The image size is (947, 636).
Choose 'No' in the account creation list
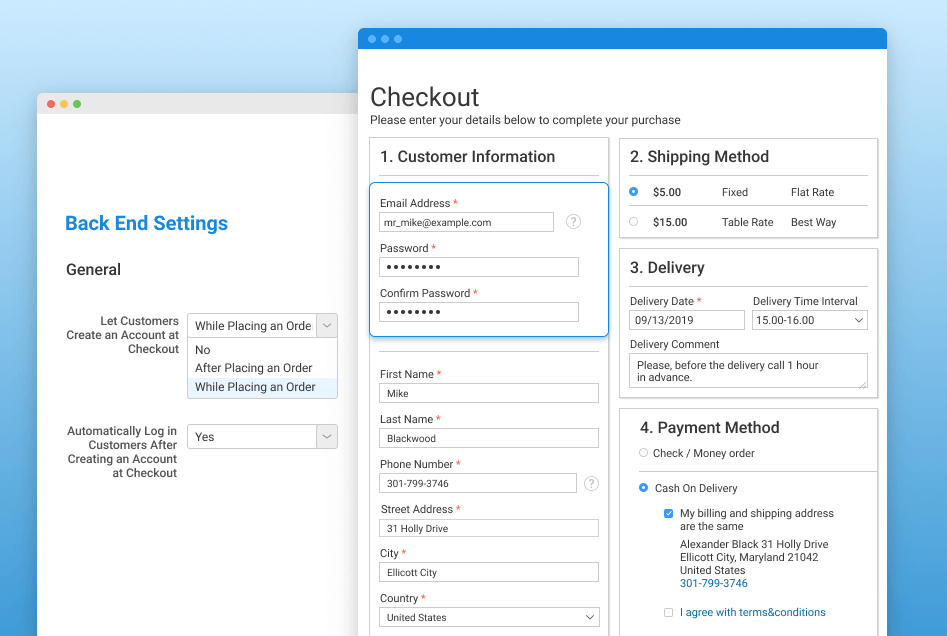click(x=203, y=350)
